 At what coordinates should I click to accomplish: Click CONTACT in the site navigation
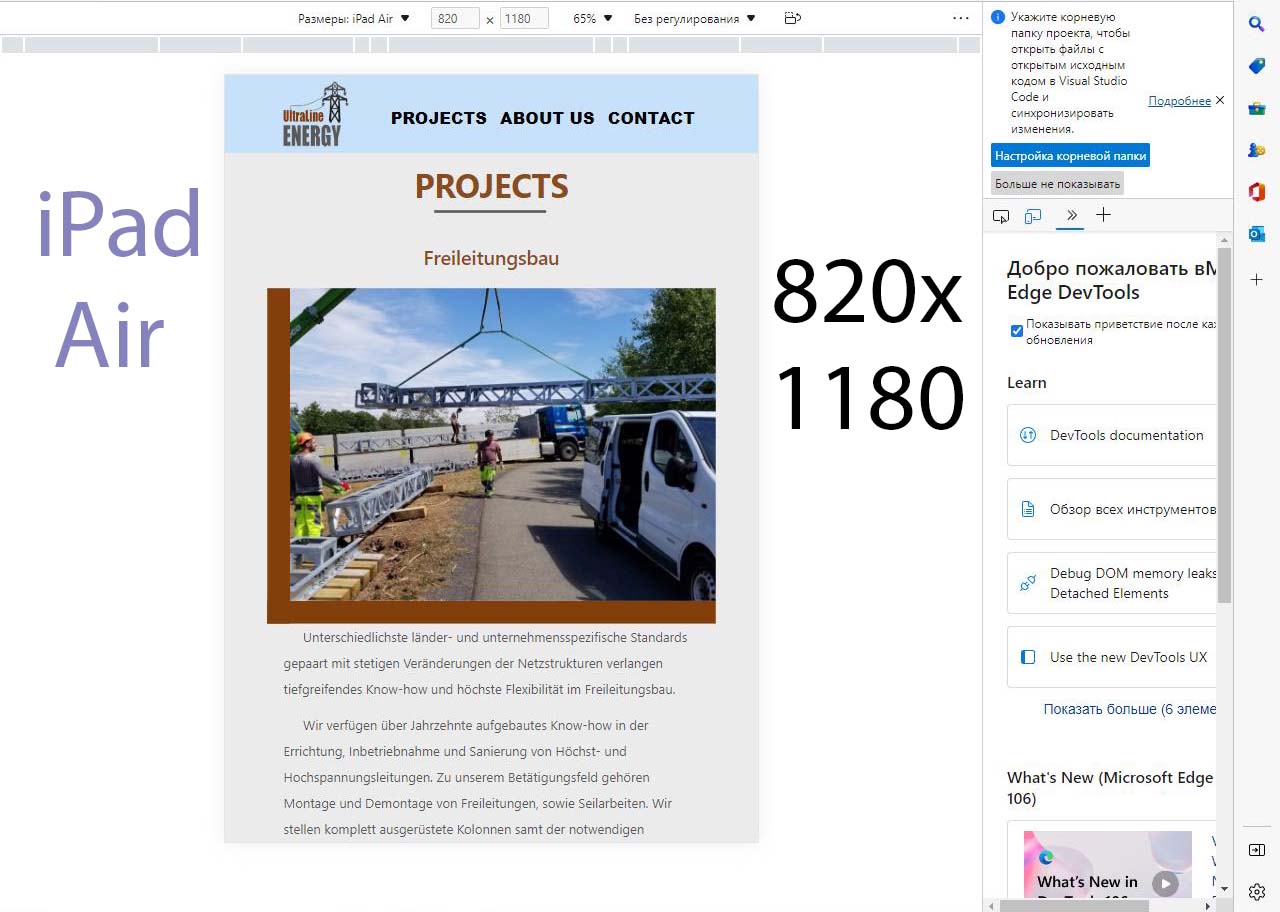[651, 118]
